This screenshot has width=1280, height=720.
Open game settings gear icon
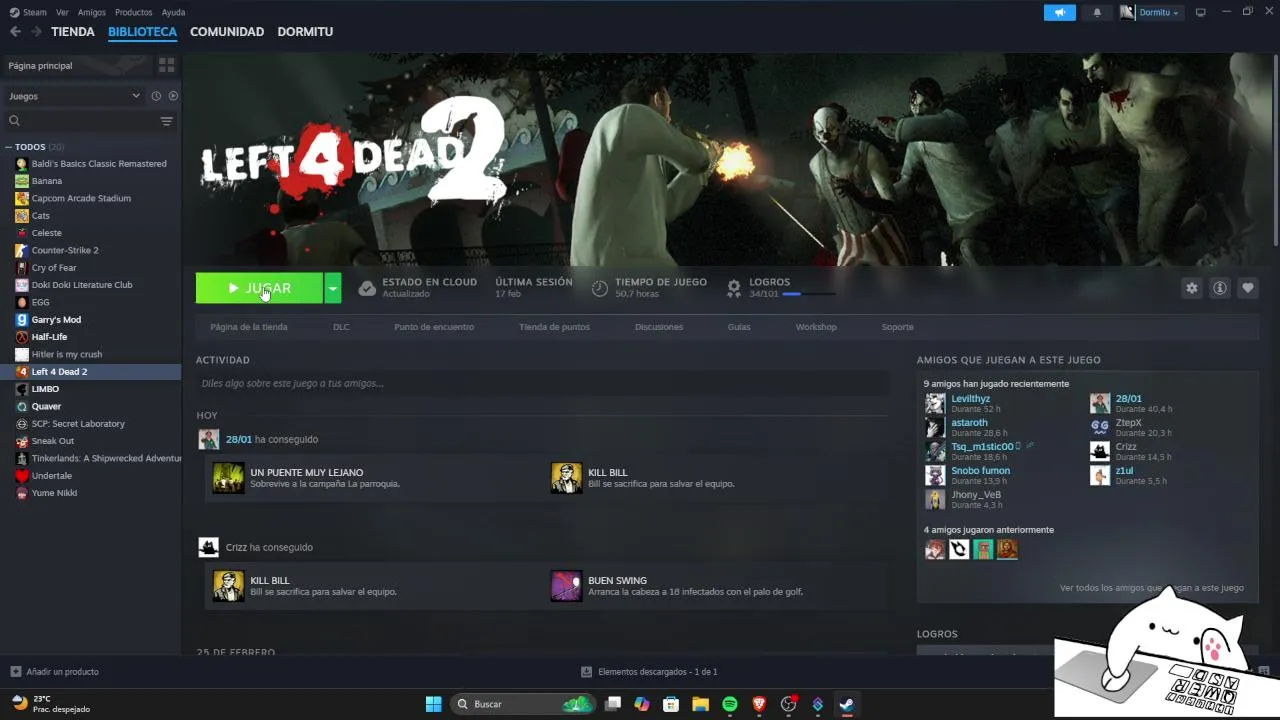coord(1191,288)
